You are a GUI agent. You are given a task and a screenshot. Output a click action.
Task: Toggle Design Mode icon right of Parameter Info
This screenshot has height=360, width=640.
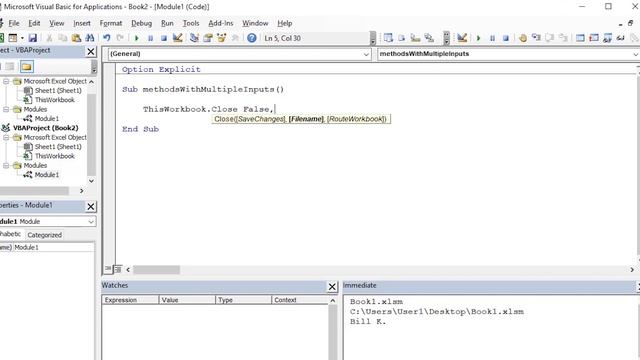(462, 38)
